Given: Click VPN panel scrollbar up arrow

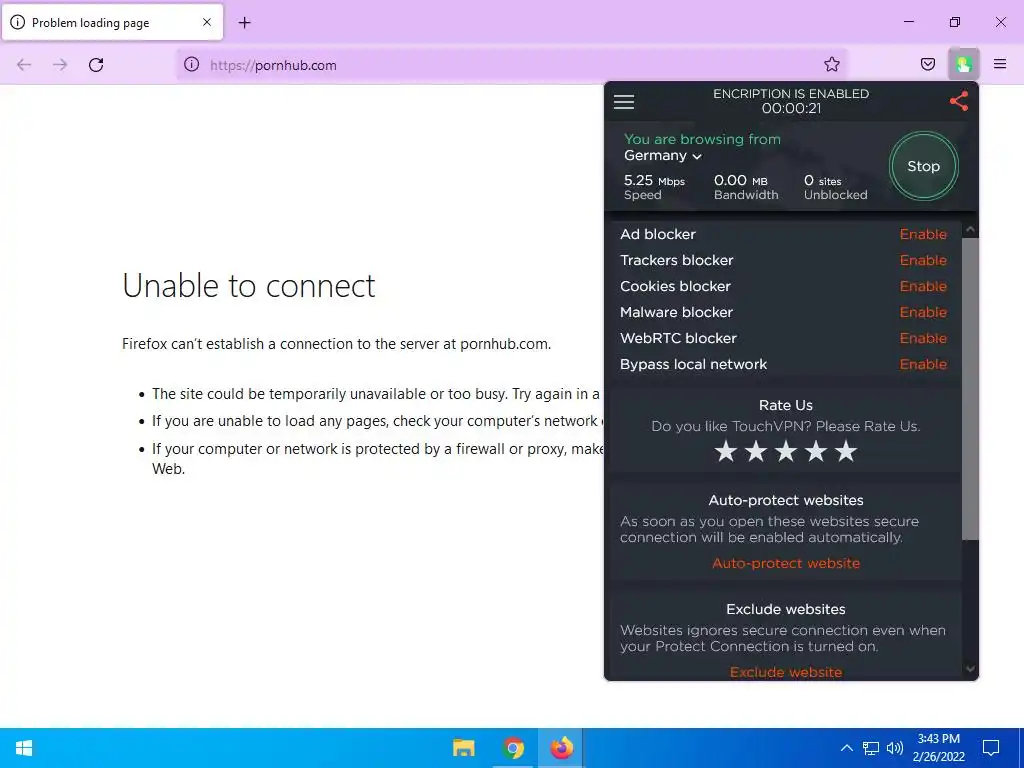Looking at the screenshot, I should [x=970, y=229].
